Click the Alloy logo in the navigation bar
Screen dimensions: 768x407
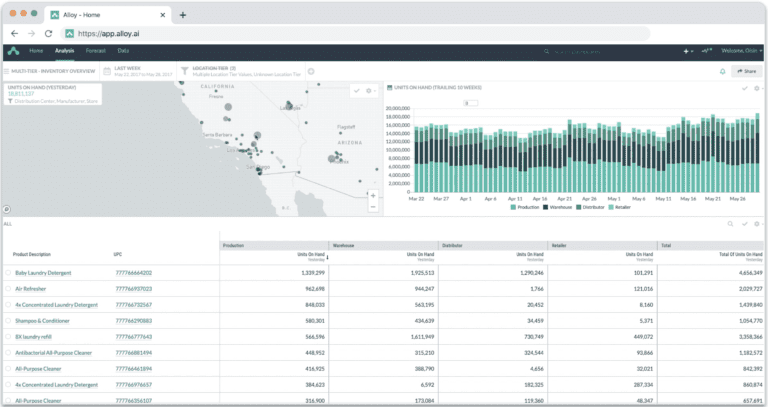click(13, 50)
